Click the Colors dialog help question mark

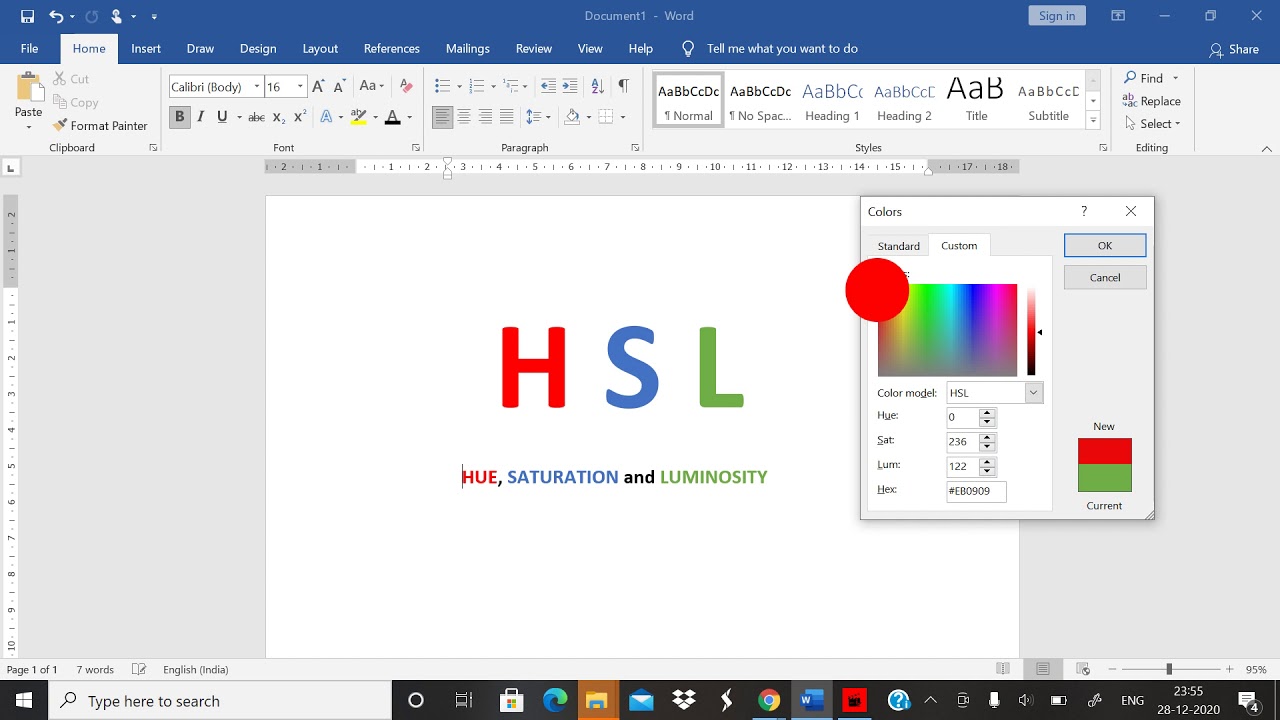[x=1084, y=211]
